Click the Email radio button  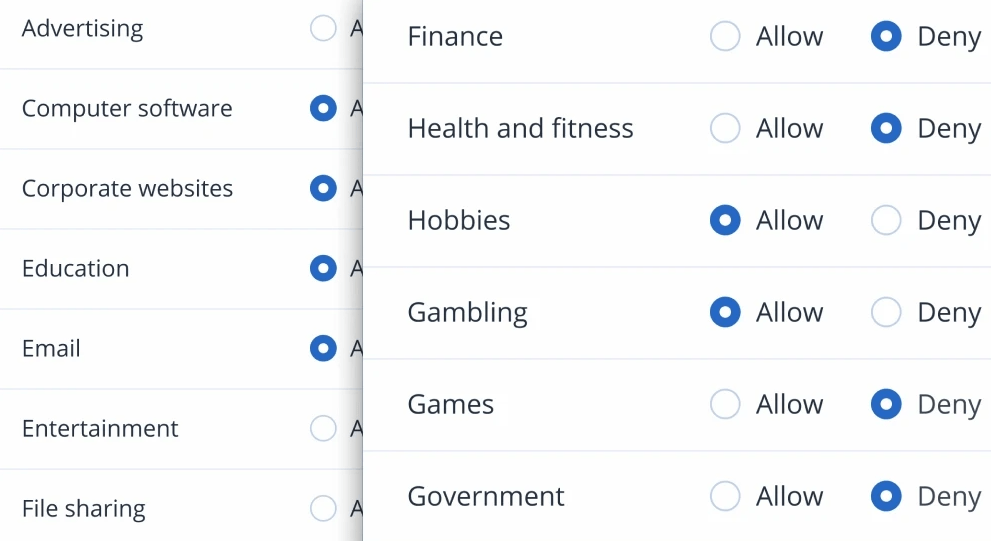(x=323, y=349)
